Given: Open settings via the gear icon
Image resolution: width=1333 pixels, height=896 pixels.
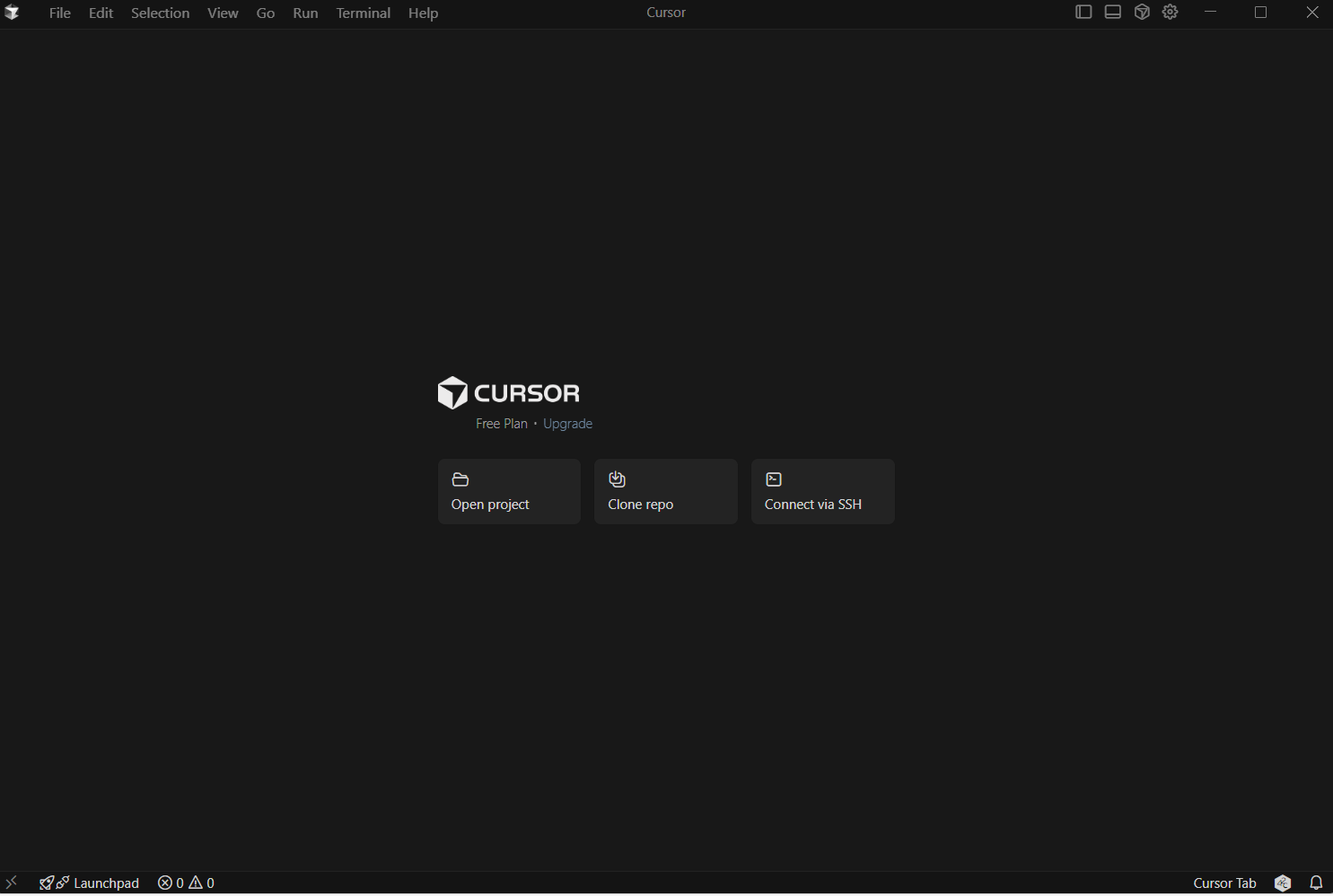Looking at the screenshot, I should 1171,12.
